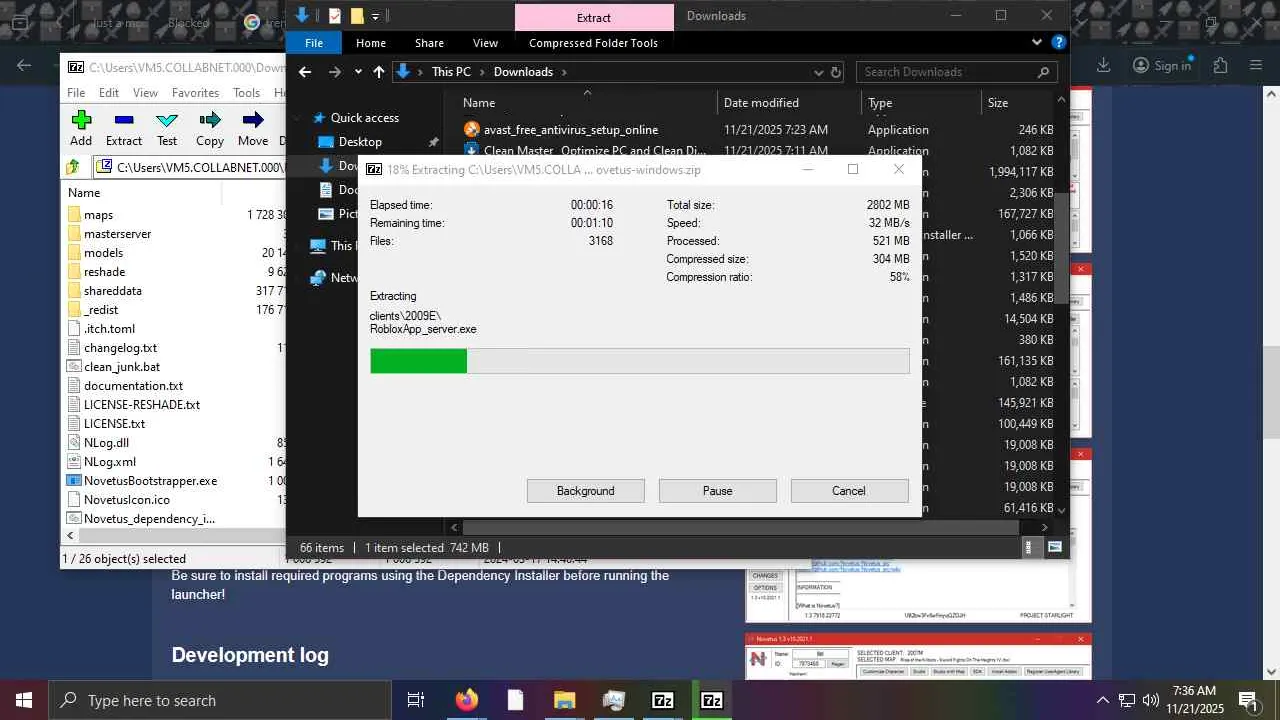Click the Windows taskbar search box
The height and width of the screenshot is (720, 1280).
220,700
